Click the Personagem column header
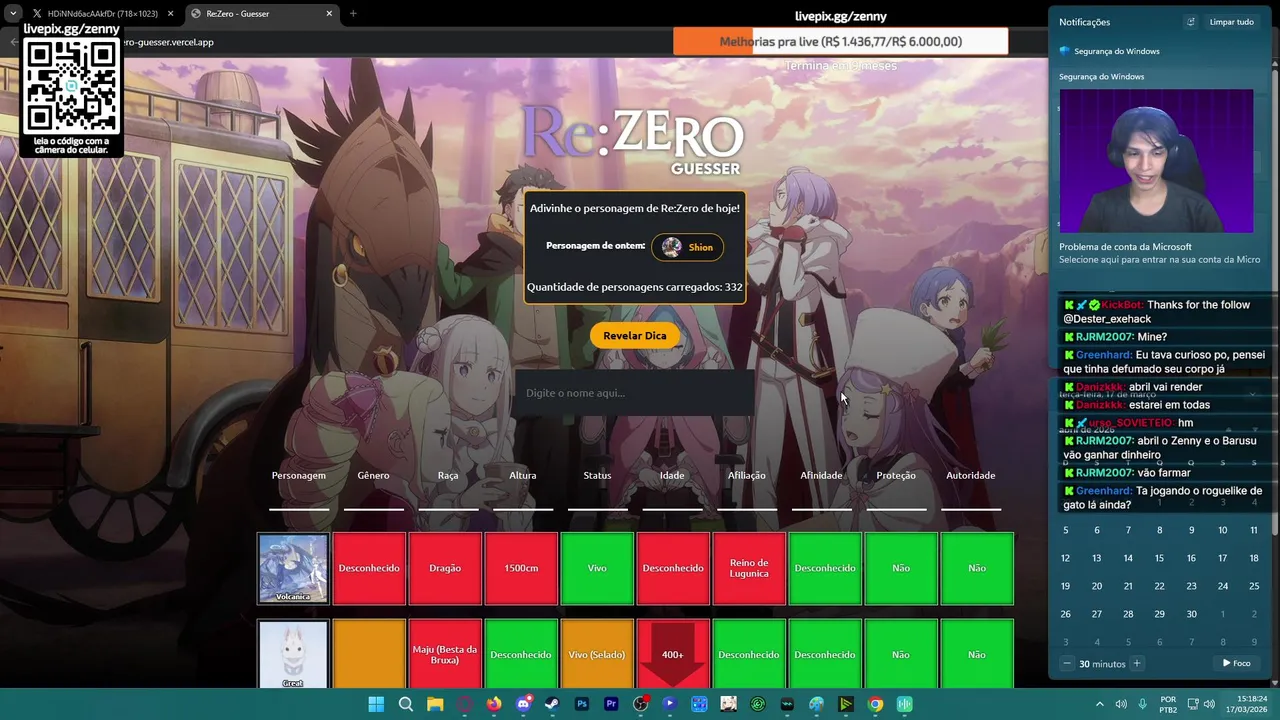Image resolution: width=1280 pixels, height=720 pixels. 298,475
